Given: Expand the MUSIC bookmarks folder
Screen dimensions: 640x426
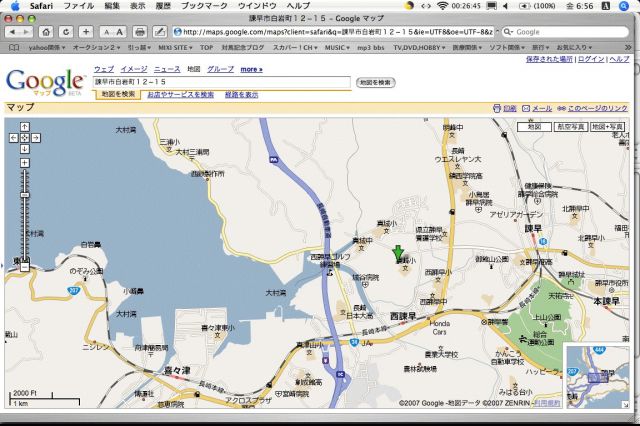Looking at the screenshot, I should click(x=338, y=47).
